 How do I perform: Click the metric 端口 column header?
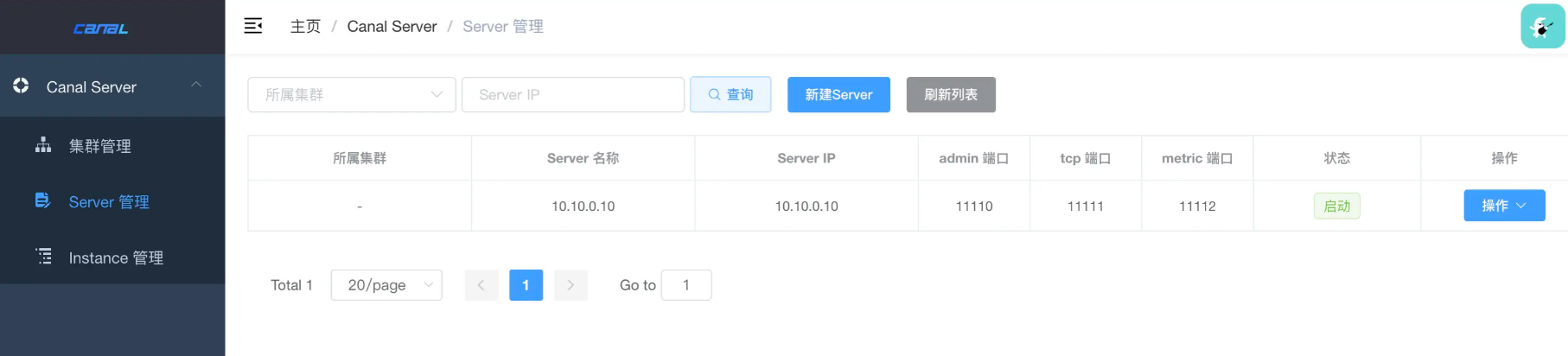pyautogui.click(x=1197, y=158)
